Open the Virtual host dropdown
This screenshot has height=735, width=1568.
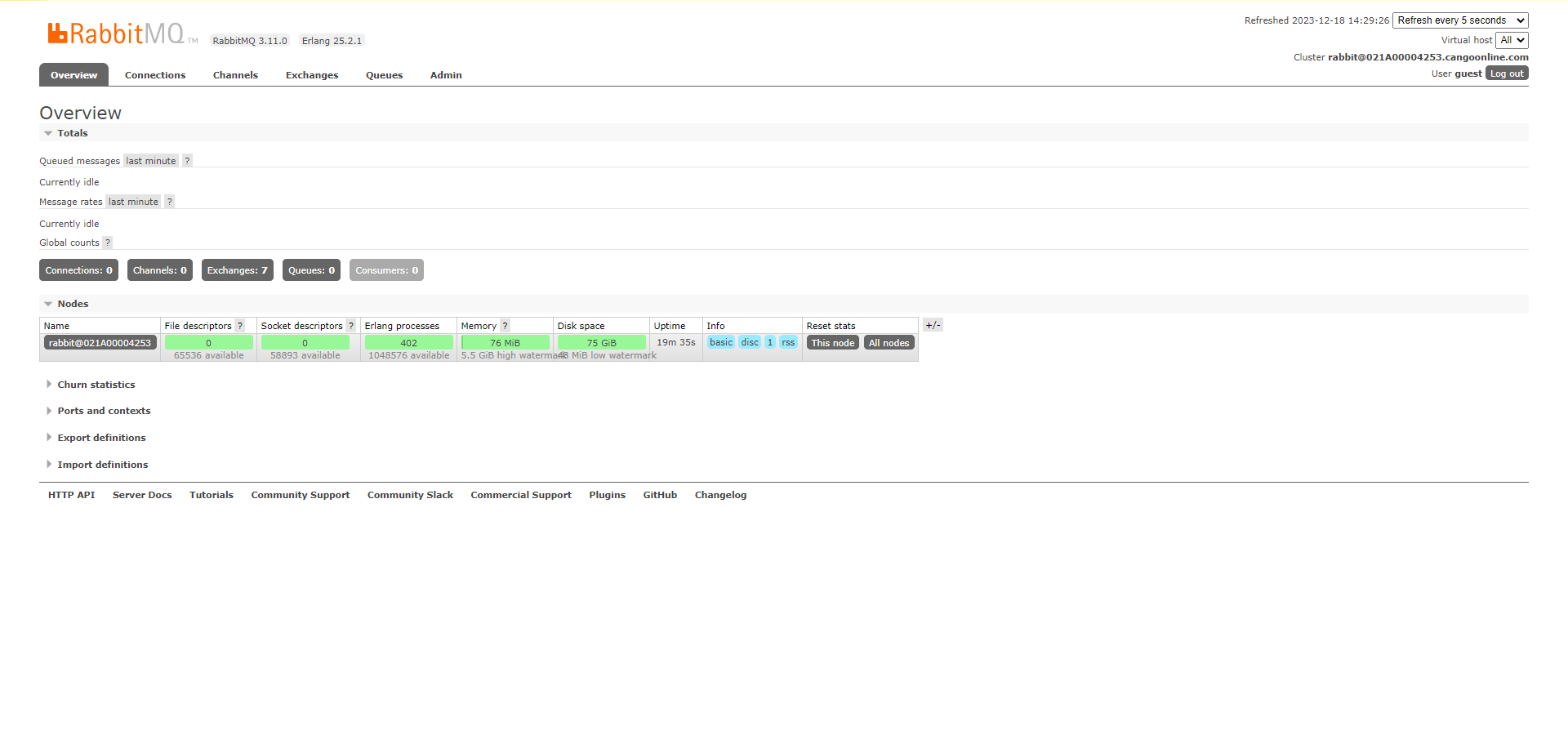1512,40
